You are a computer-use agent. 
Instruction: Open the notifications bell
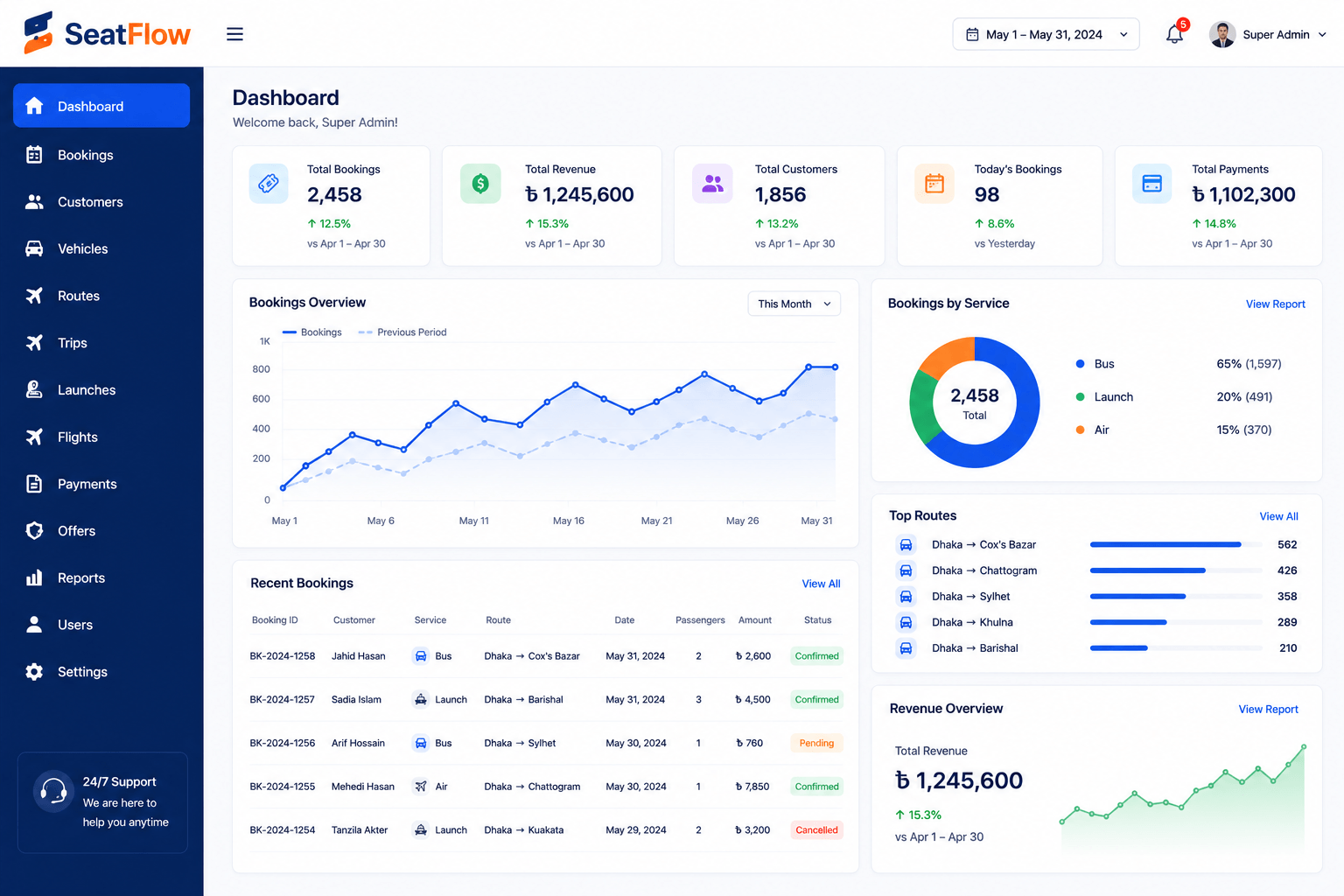click(1174, 34)
